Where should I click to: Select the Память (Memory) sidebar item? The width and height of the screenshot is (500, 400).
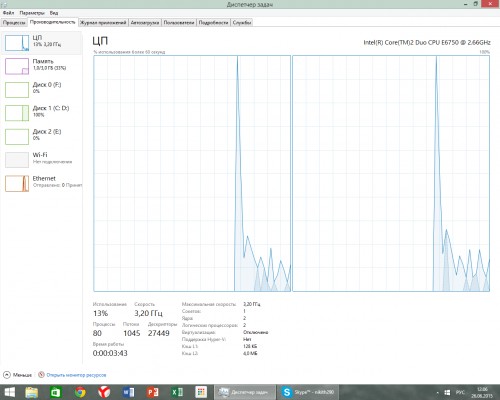42,66
